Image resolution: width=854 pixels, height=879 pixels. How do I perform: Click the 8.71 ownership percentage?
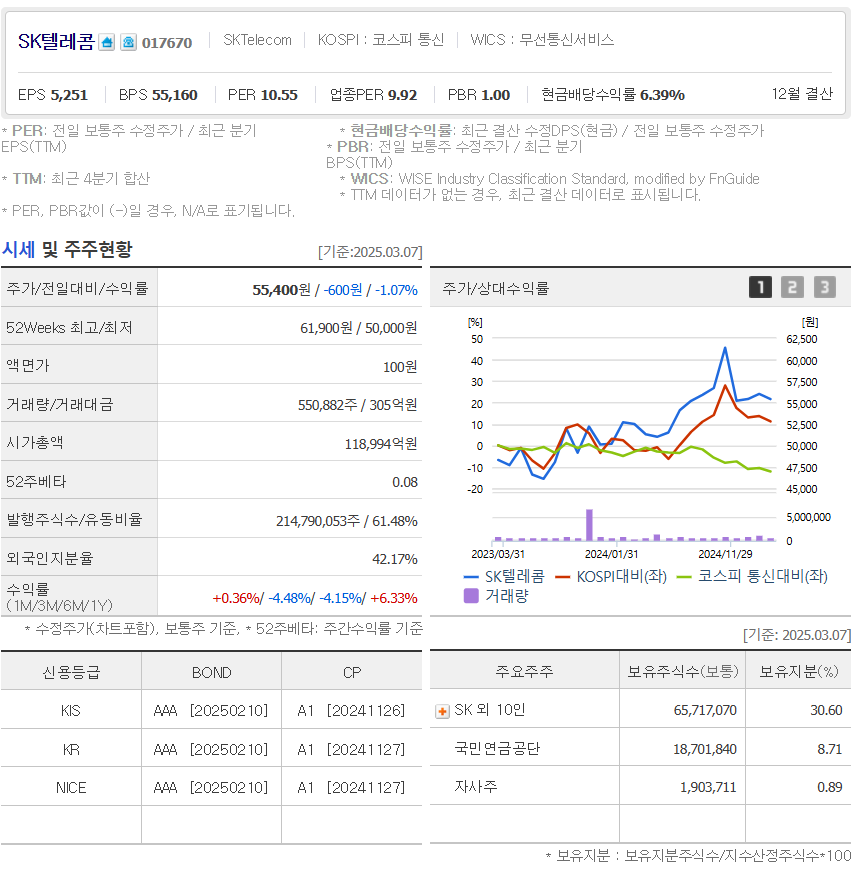pos(829,749)
